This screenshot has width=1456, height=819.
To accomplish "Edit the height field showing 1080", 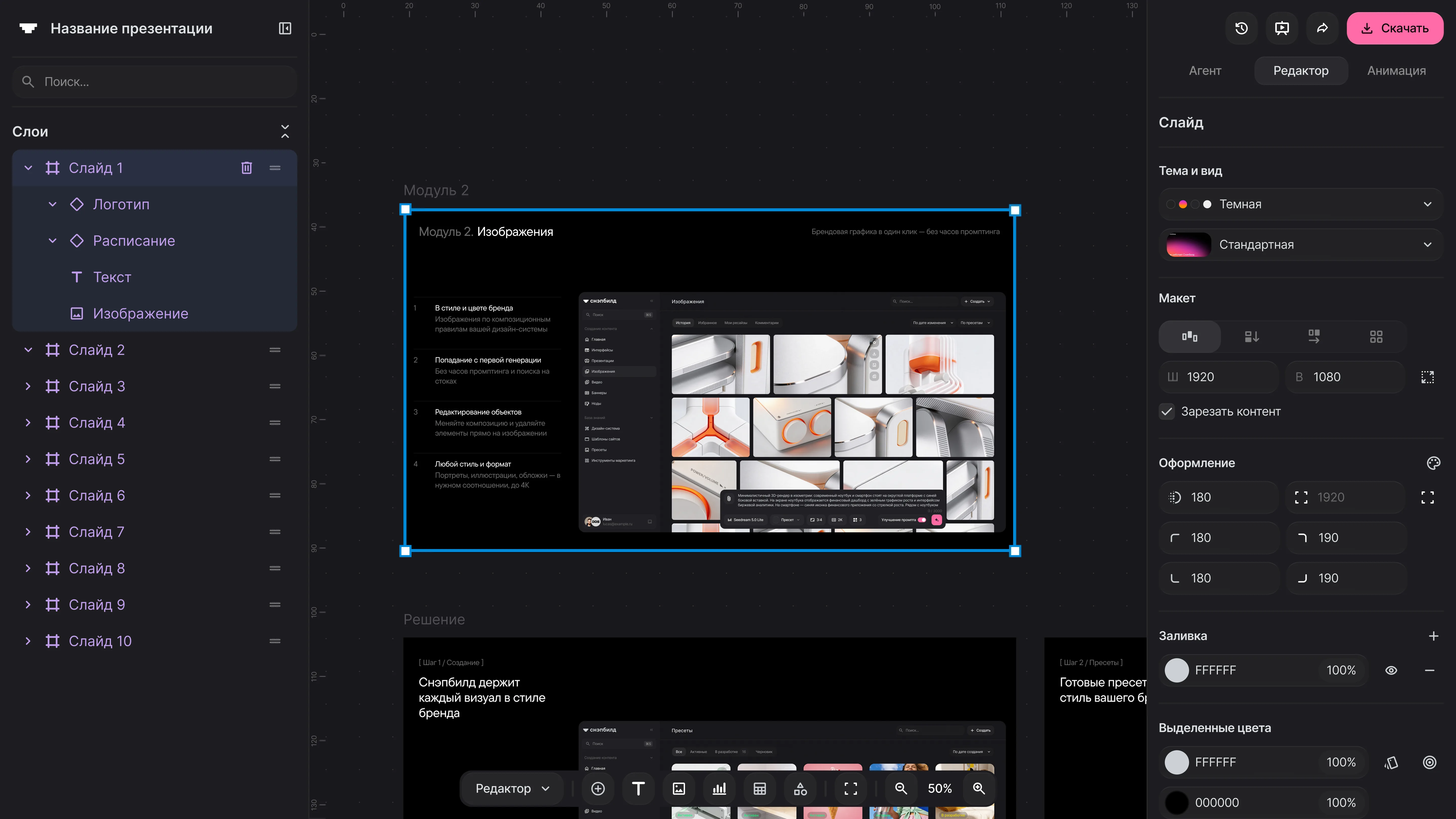I will (x=1346, y=377).
